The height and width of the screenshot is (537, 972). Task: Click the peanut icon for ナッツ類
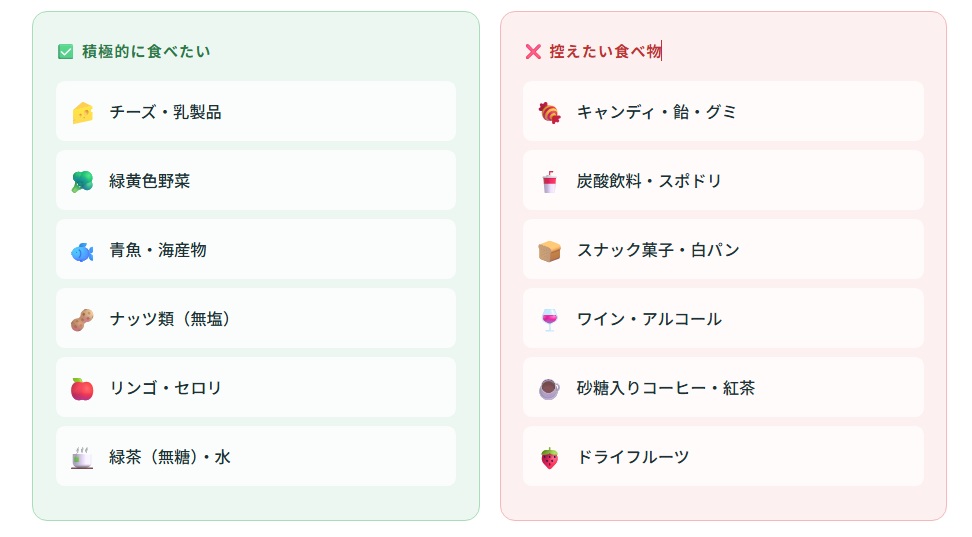click(82, 319)
